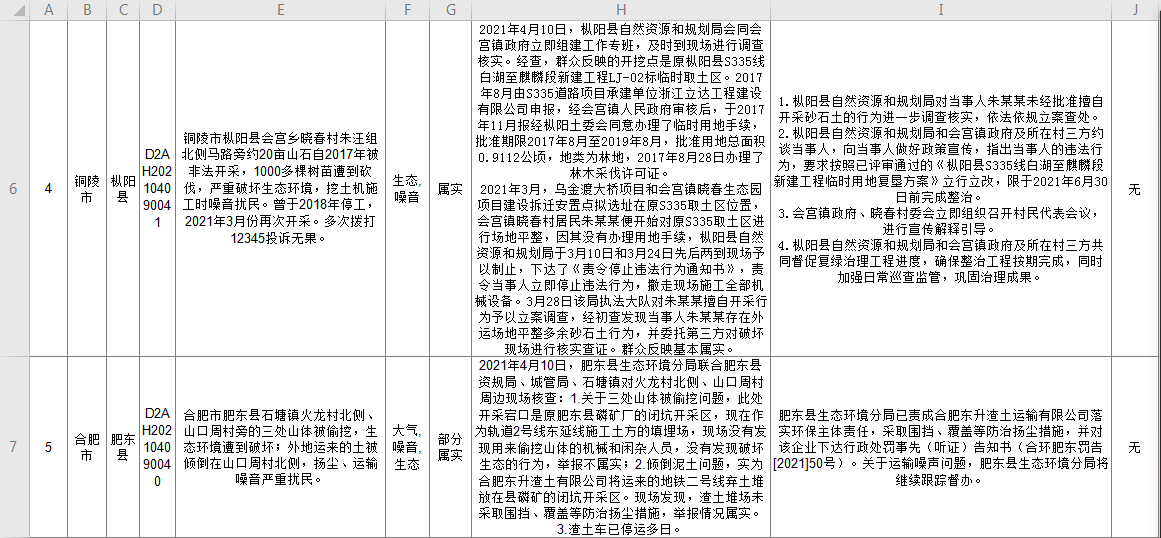Select column A header
This screenshot has height=538, width=1161.
tap(49, 10)
